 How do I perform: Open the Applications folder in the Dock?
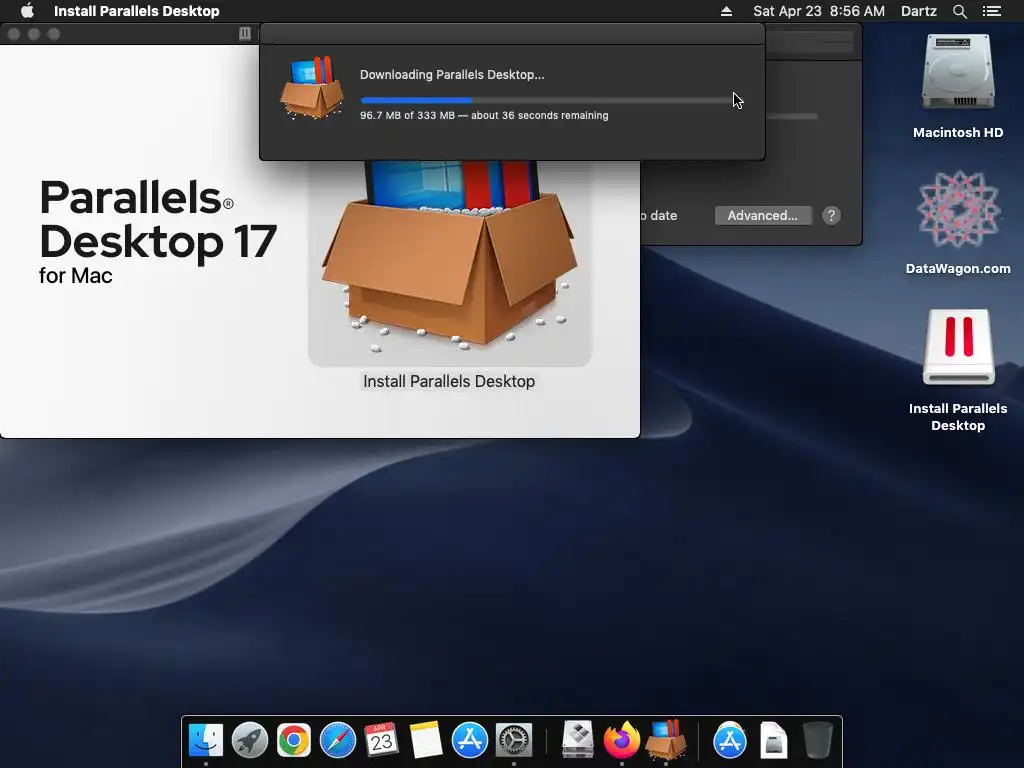point(729,740)
